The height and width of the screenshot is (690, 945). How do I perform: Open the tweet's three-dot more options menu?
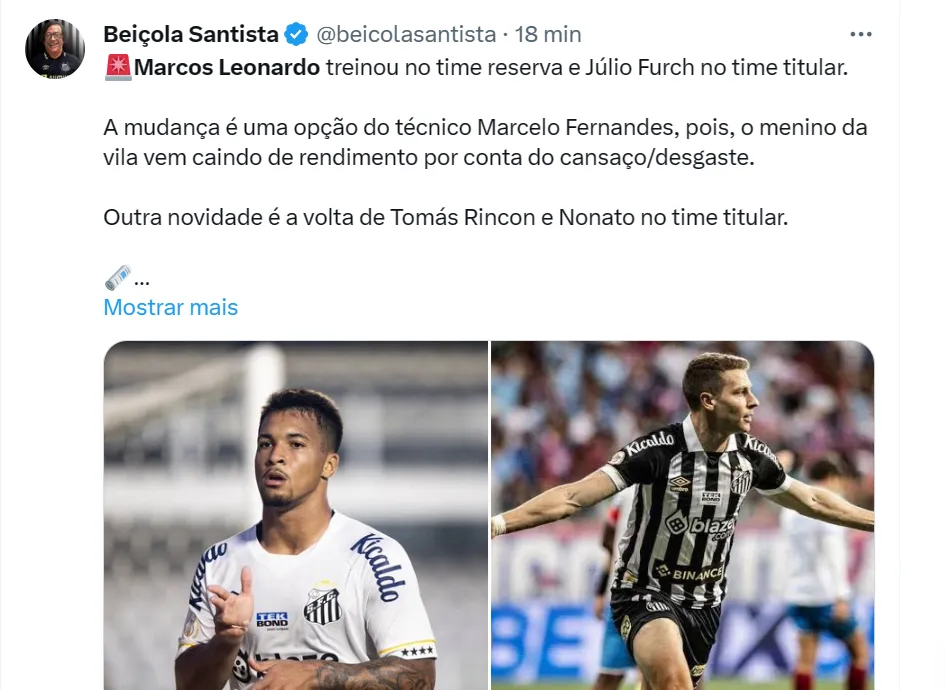click(860, 34)
